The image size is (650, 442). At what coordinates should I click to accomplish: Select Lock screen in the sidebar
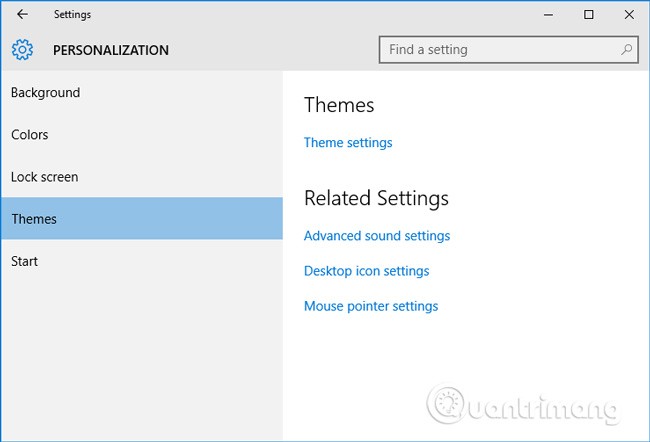click(x=45, y=177)
